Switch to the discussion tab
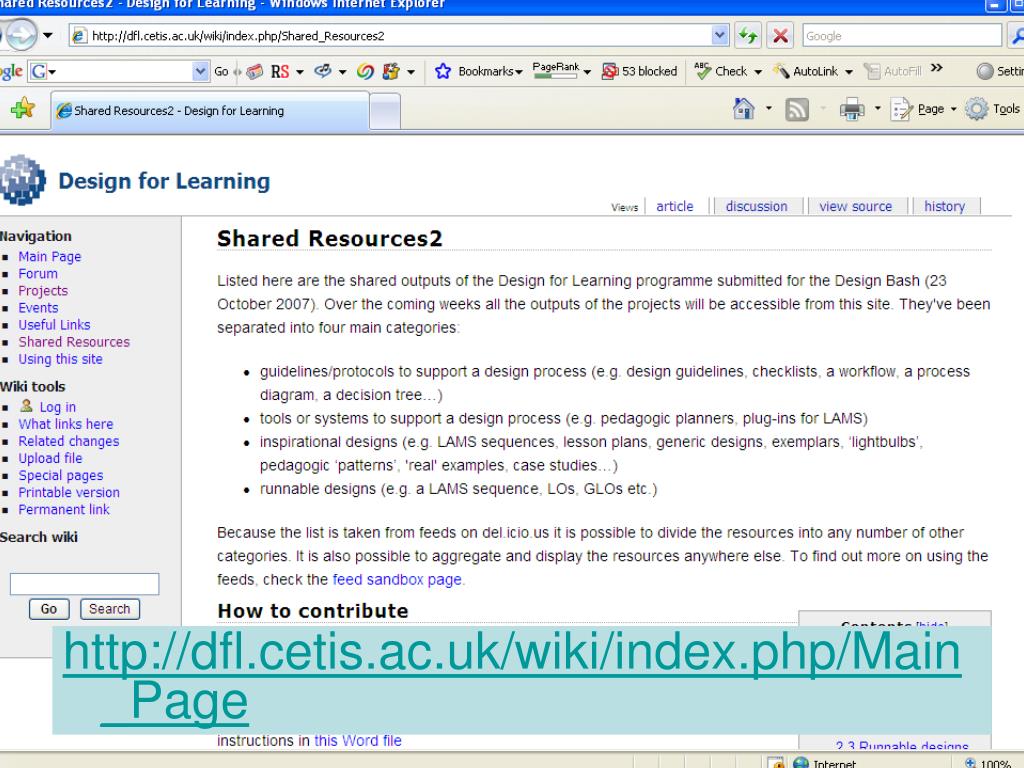The image size is (1024, 768). click(756, 206)
